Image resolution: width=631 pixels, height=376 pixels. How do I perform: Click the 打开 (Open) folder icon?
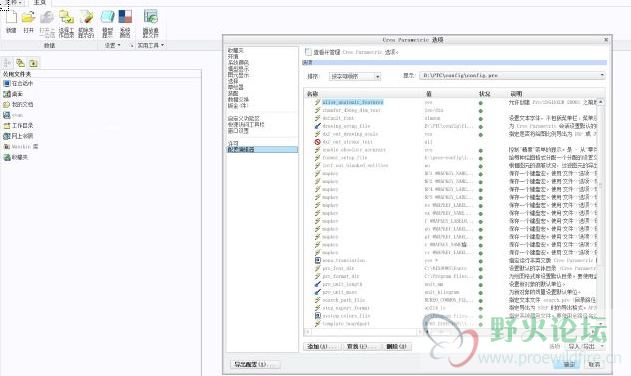pos(28,18)
